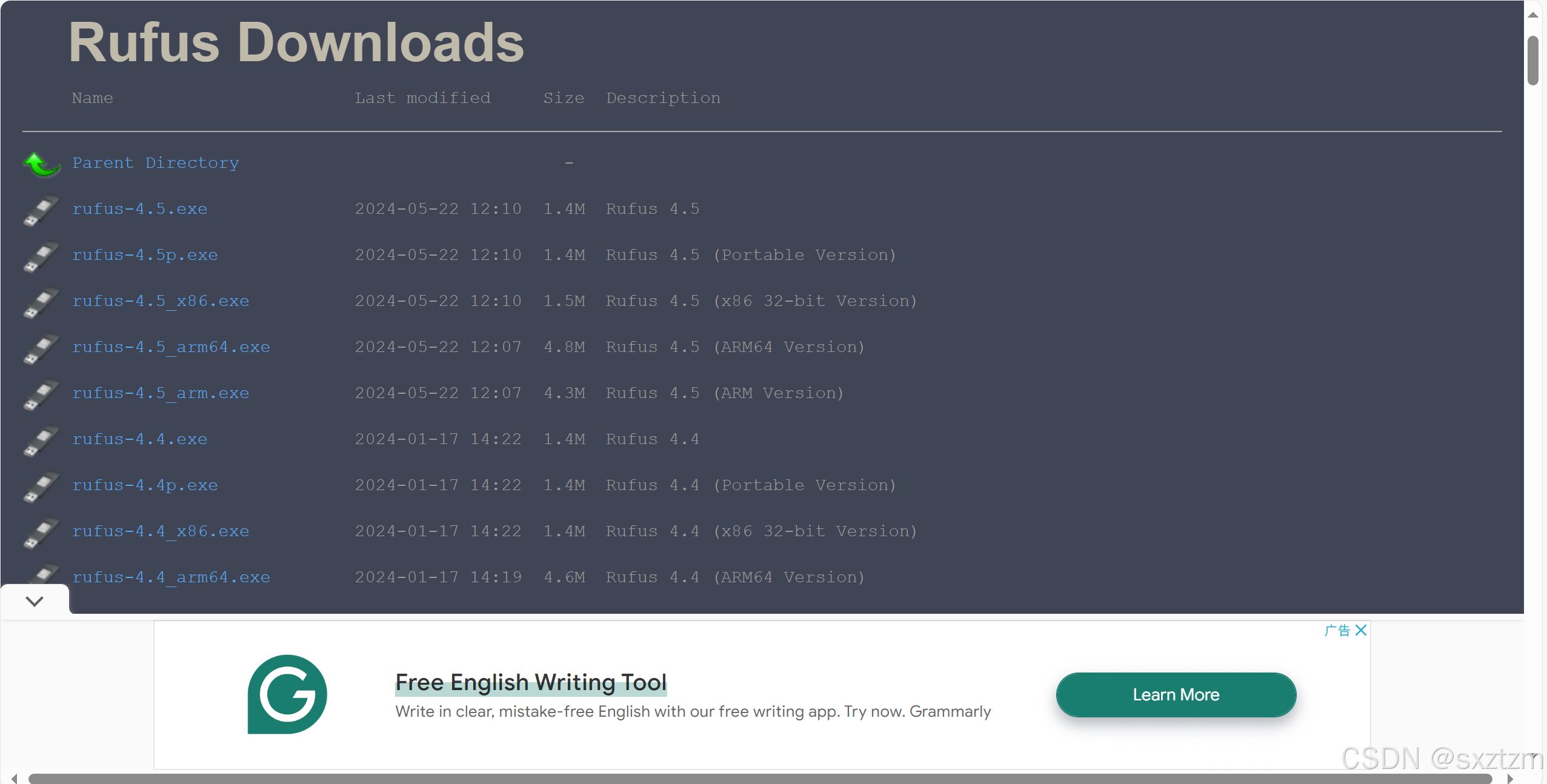This screenshot has width=1547, height=784.
Task: Click 'Rufus 4.5 (x86 32-bit Version)' description
Action: point(762,301)
